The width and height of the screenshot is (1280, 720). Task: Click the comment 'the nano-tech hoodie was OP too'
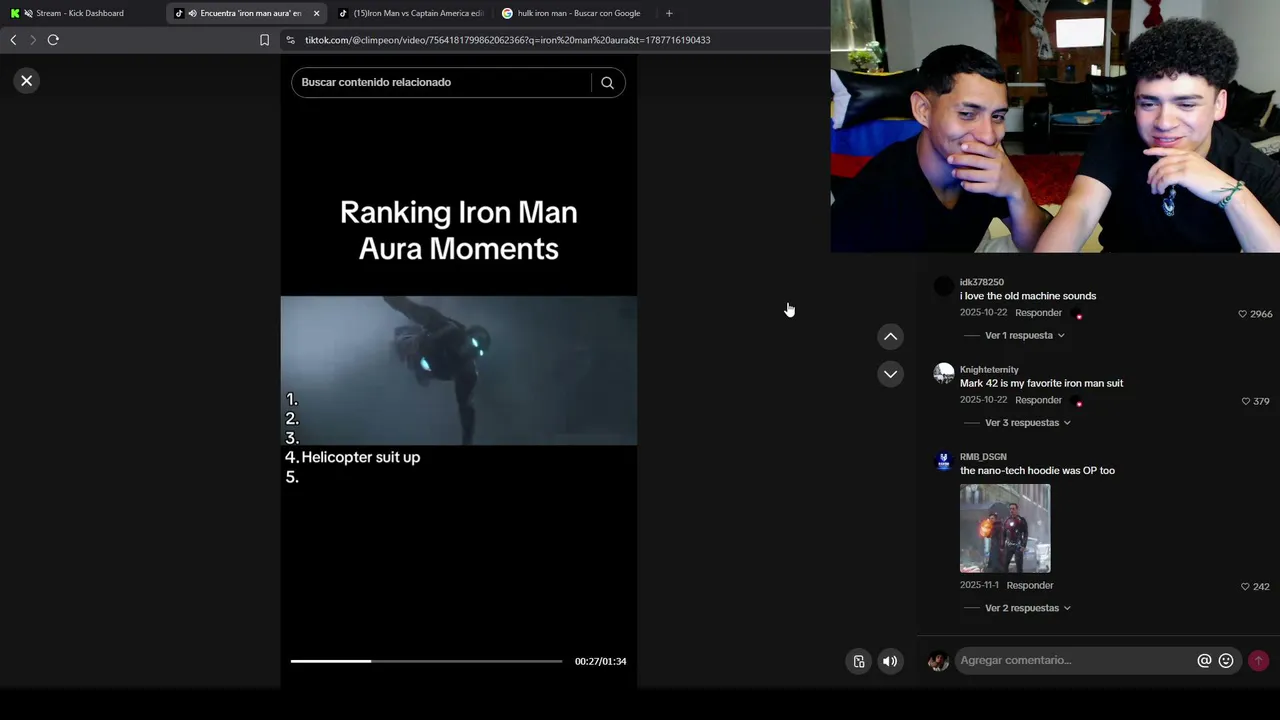click(x=1037, y=470)
